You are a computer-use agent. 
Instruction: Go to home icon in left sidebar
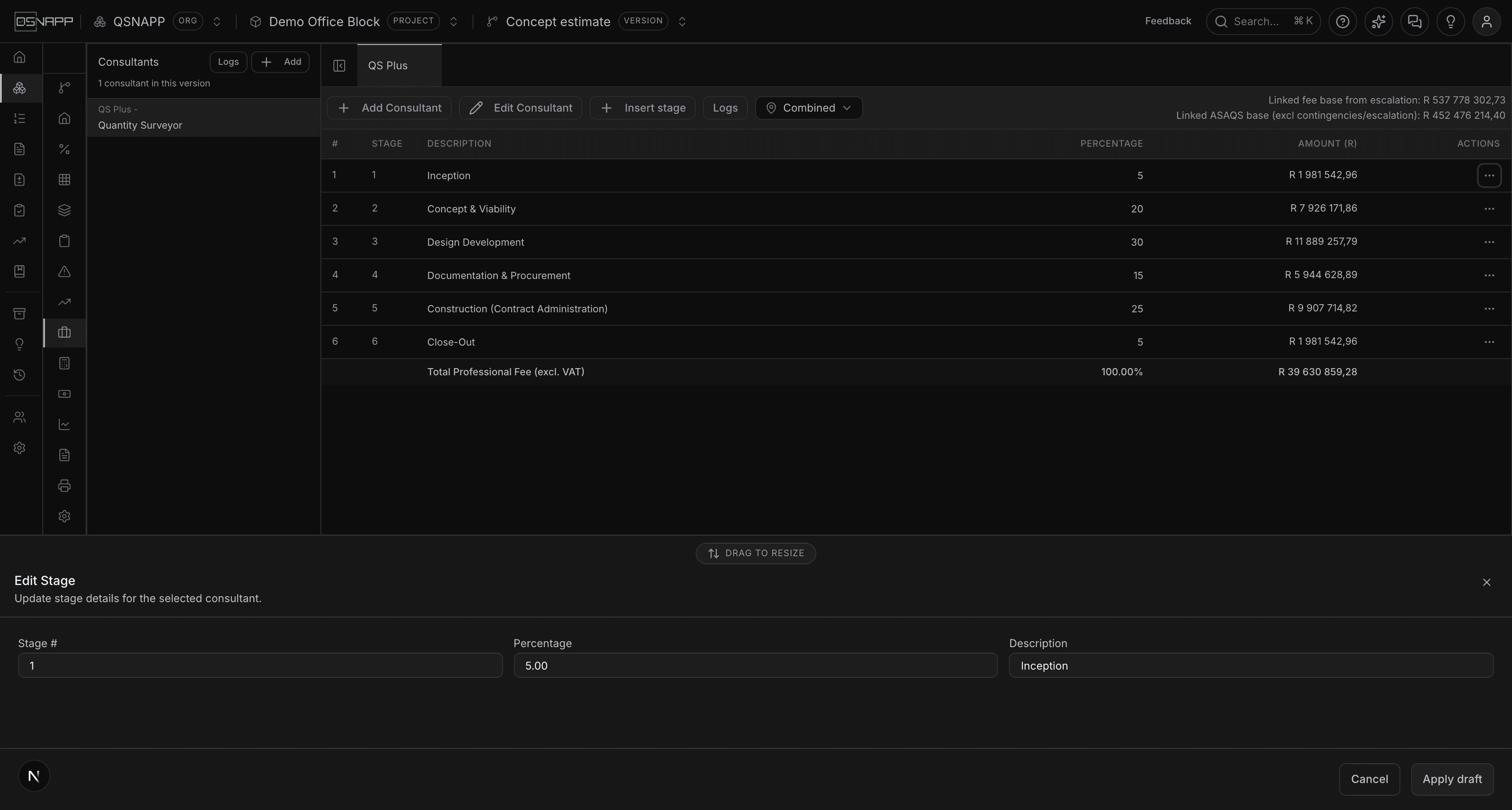point(19,58)
